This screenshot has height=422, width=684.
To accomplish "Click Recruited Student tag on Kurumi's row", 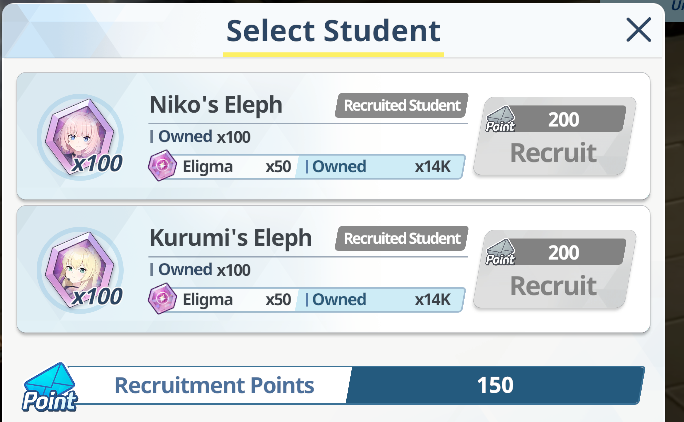I will 402,239.
